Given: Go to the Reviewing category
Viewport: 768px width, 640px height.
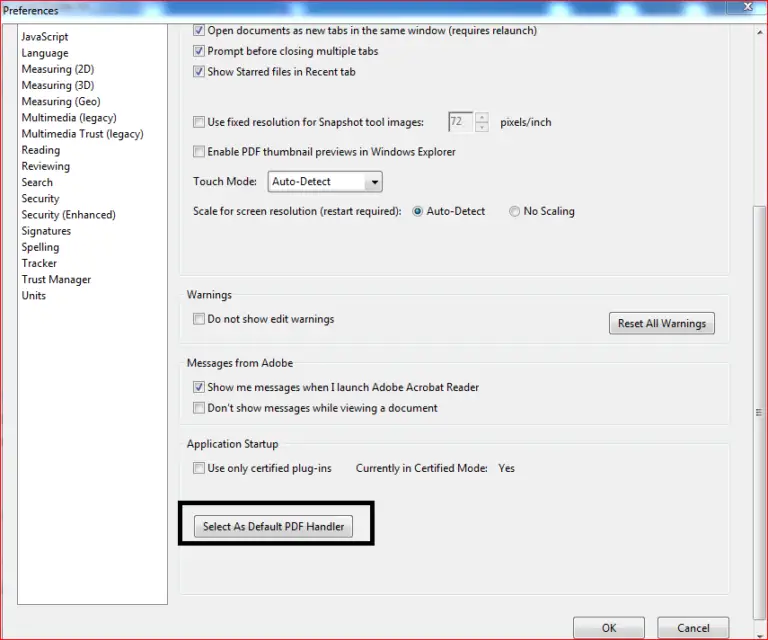Looking at the screenshot, I should [46, 166].
